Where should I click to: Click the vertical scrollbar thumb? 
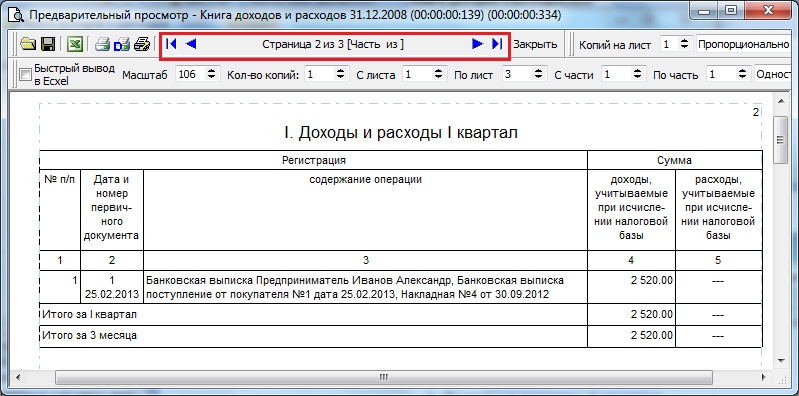pyautogui.click(x=780, y=140)
